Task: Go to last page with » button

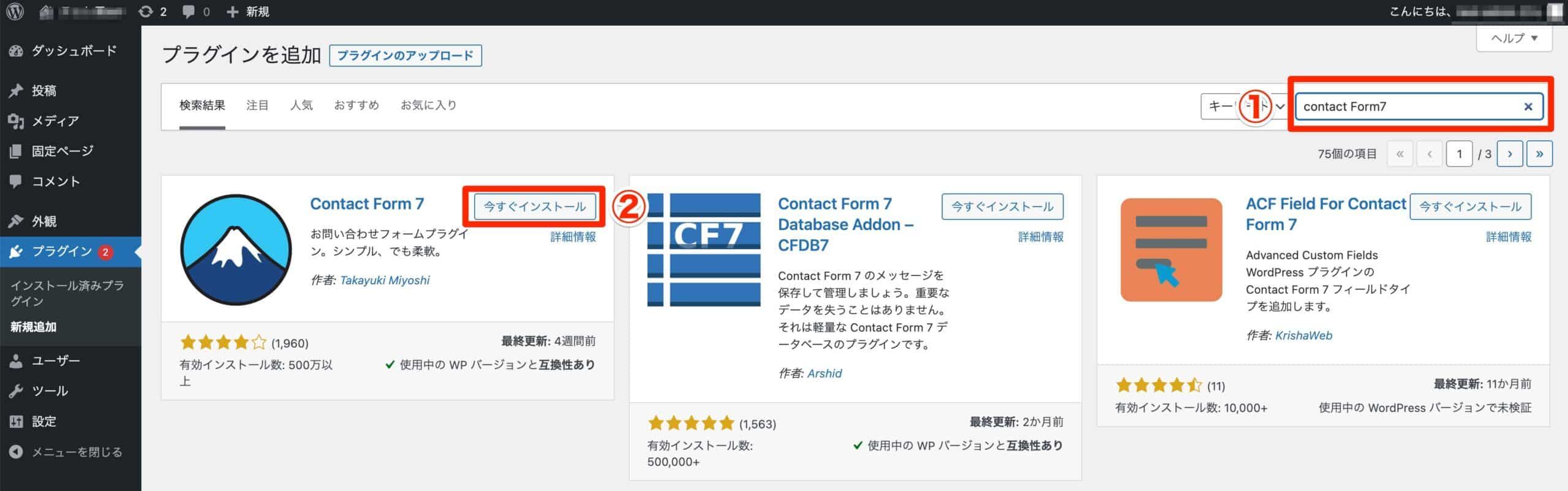Action: (1540, 154)
